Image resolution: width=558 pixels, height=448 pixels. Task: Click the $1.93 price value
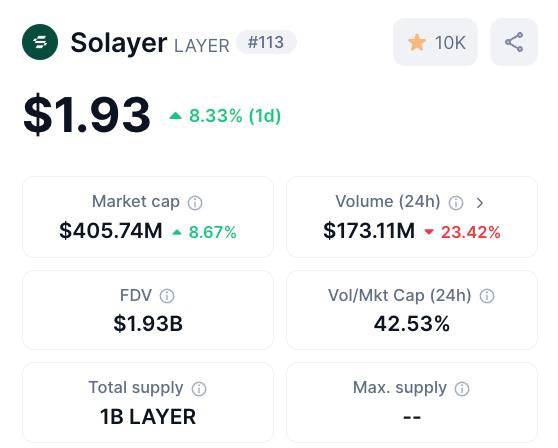click(86, 115)
